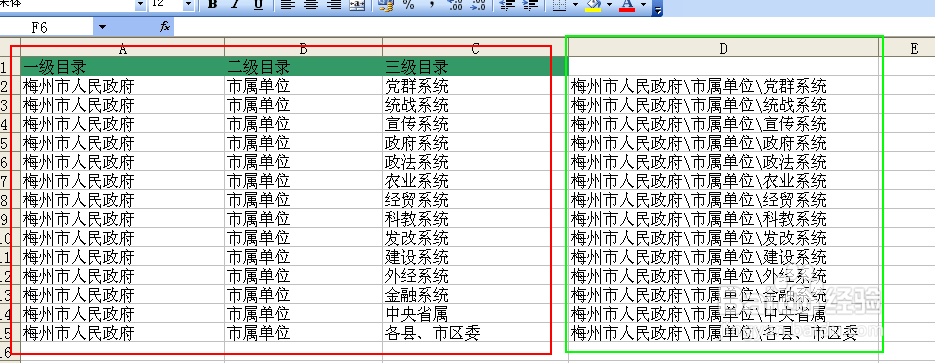The height and width of the screenshot is (363, 935).
Task: Open the font size dropdown
Action: (188, 4)
